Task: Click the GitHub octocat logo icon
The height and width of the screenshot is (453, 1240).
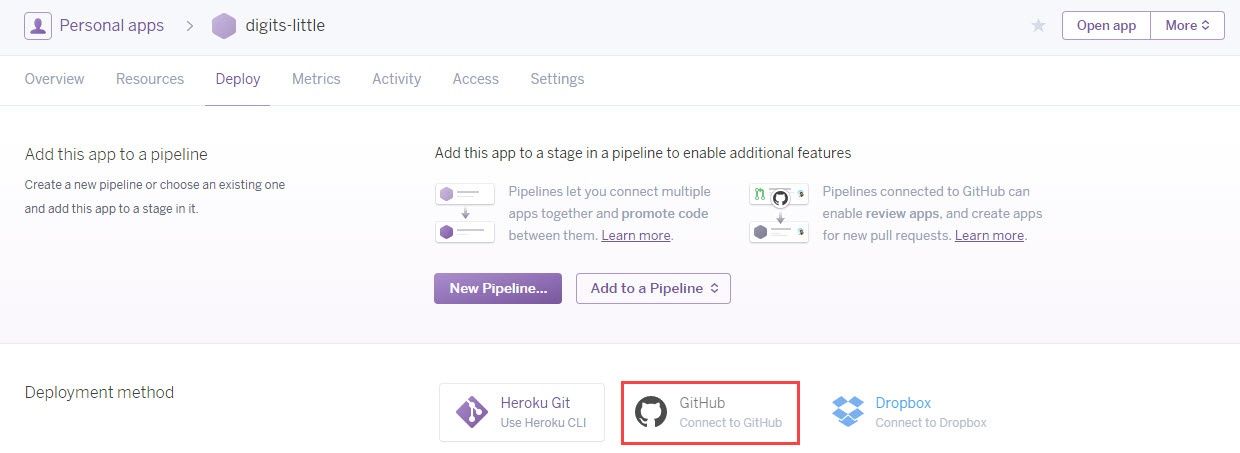Action: point(651,412)
